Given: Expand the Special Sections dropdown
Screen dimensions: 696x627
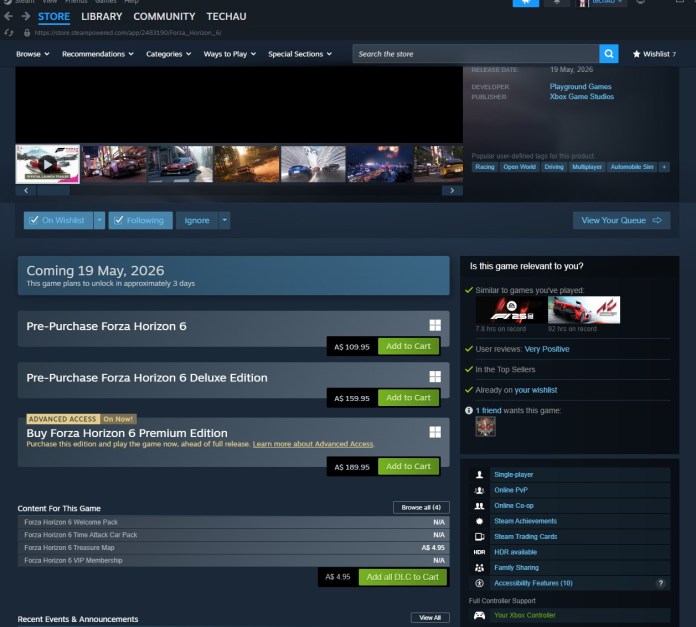Looking at the screenshot, I should coord(300,54).
